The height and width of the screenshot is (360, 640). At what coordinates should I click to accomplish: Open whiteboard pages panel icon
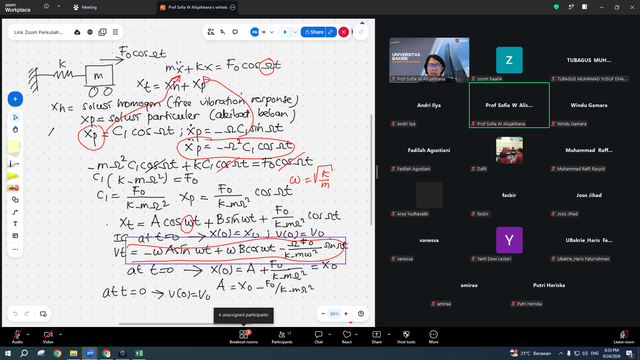tap(102, 32)
